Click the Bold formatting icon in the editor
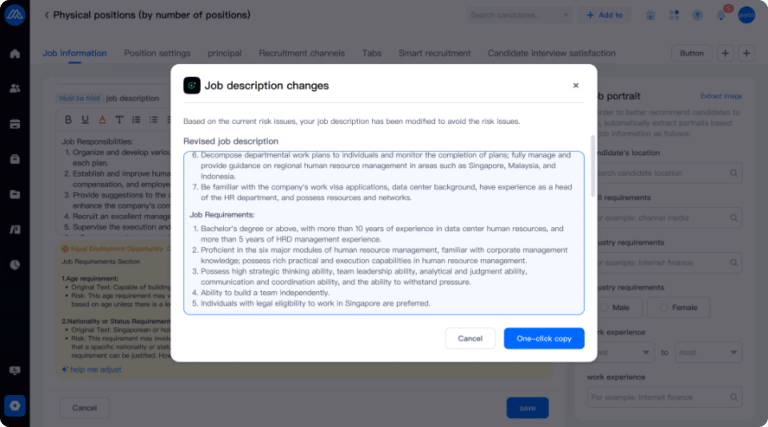The height and width of the screenshot is (427, 768). tap(69, 120)
